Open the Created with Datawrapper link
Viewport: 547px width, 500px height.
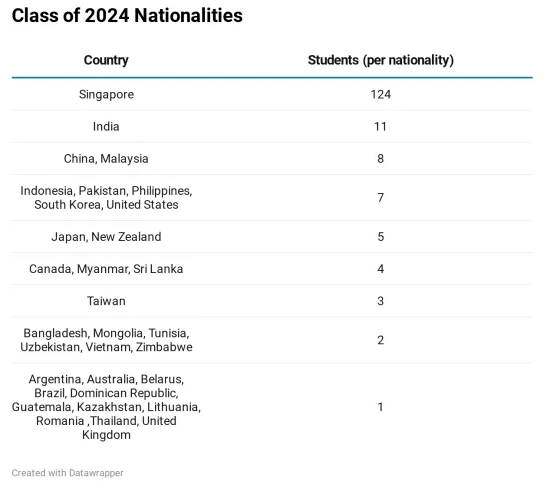67,473
